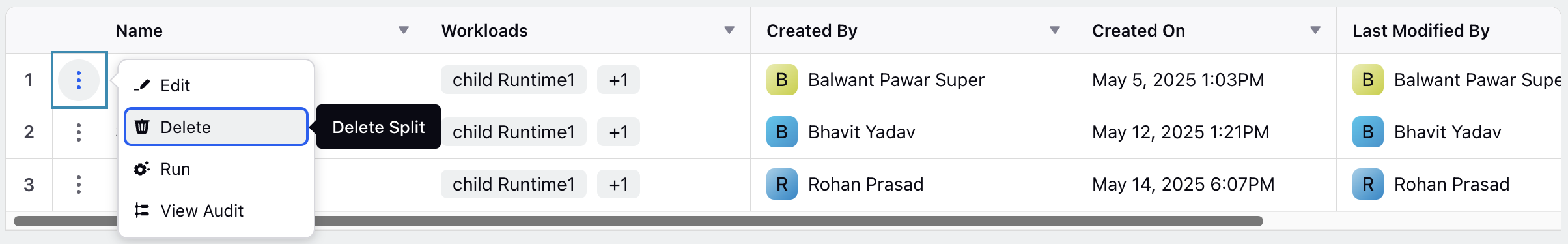Open the Name column filter dropdown arrow
The image size is (1568, 244).
pos(404,31)
